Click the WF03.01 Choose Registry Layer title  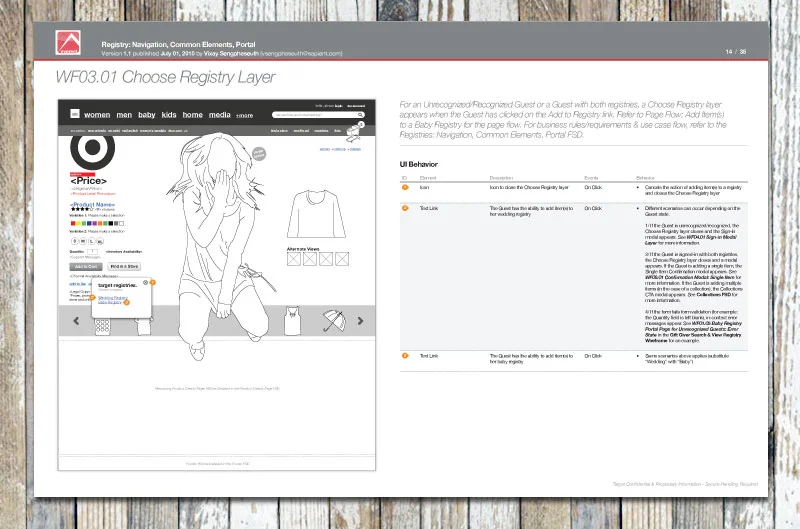pos(165,77)
